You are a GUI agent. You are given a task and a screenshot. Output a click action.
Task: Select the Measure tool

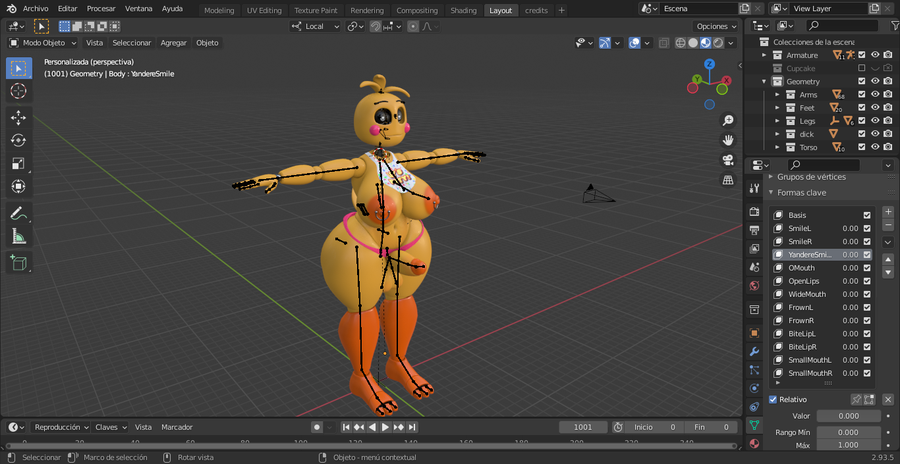pos(18,236)
